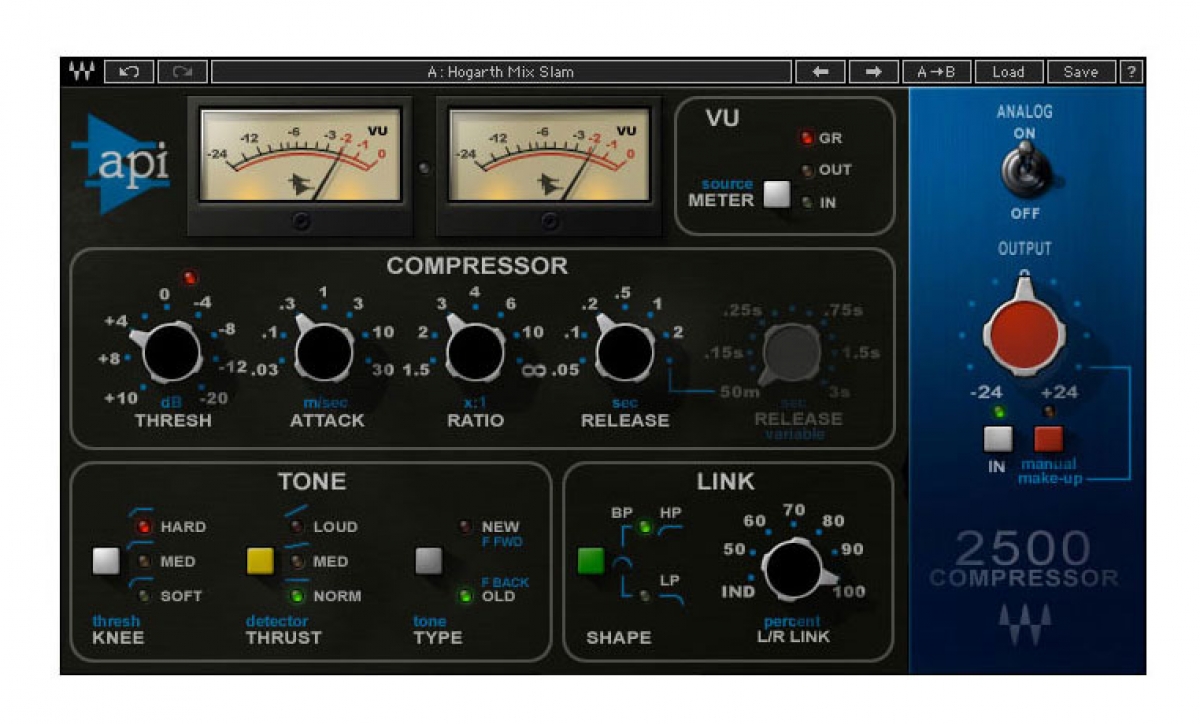This screenshot has height=724, width=1200.
Task: Click the infinity symbol on RATIO knob
Action: coord(535,371)
